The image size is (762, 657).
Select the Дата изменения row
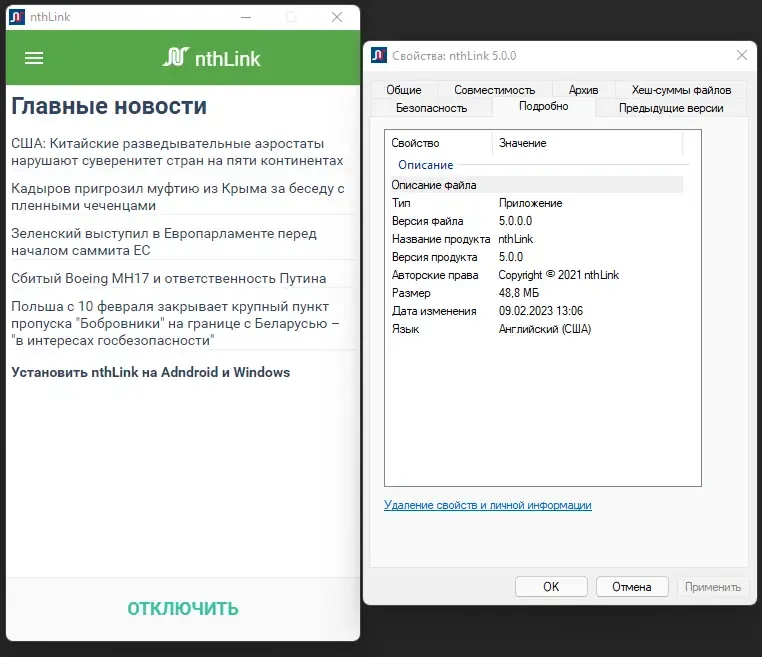tap(537, 311)
